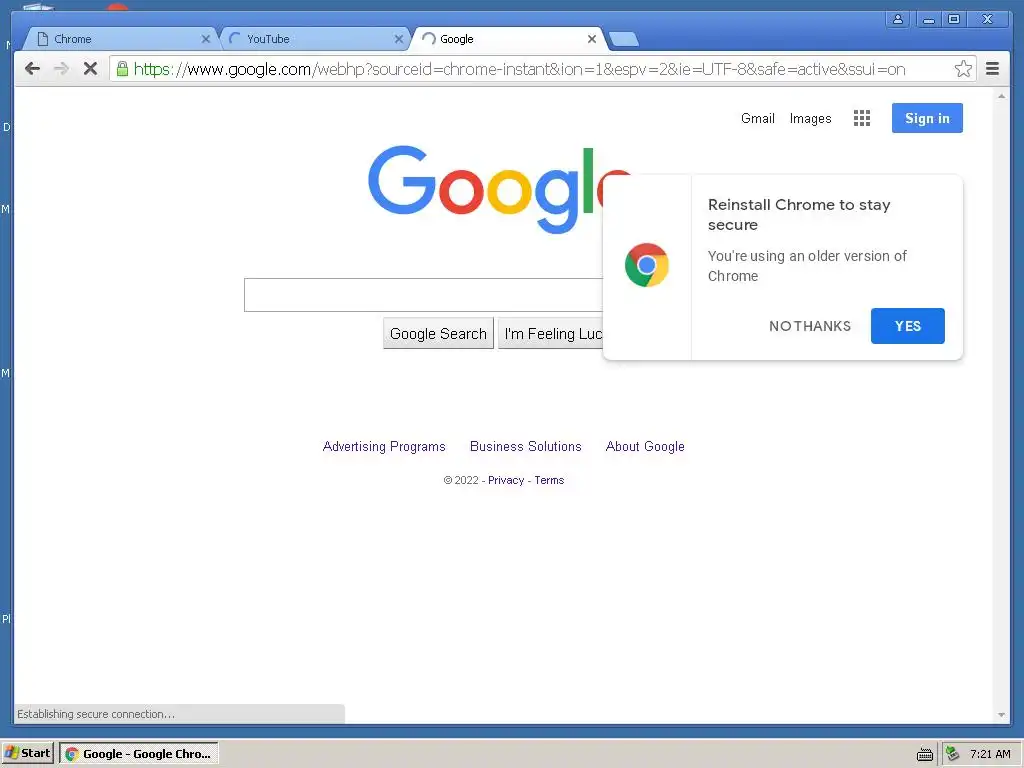Click the © 2022 copyright text
Image resolution: width=1024 pixels, height=768 pixels.
[461, 480]
